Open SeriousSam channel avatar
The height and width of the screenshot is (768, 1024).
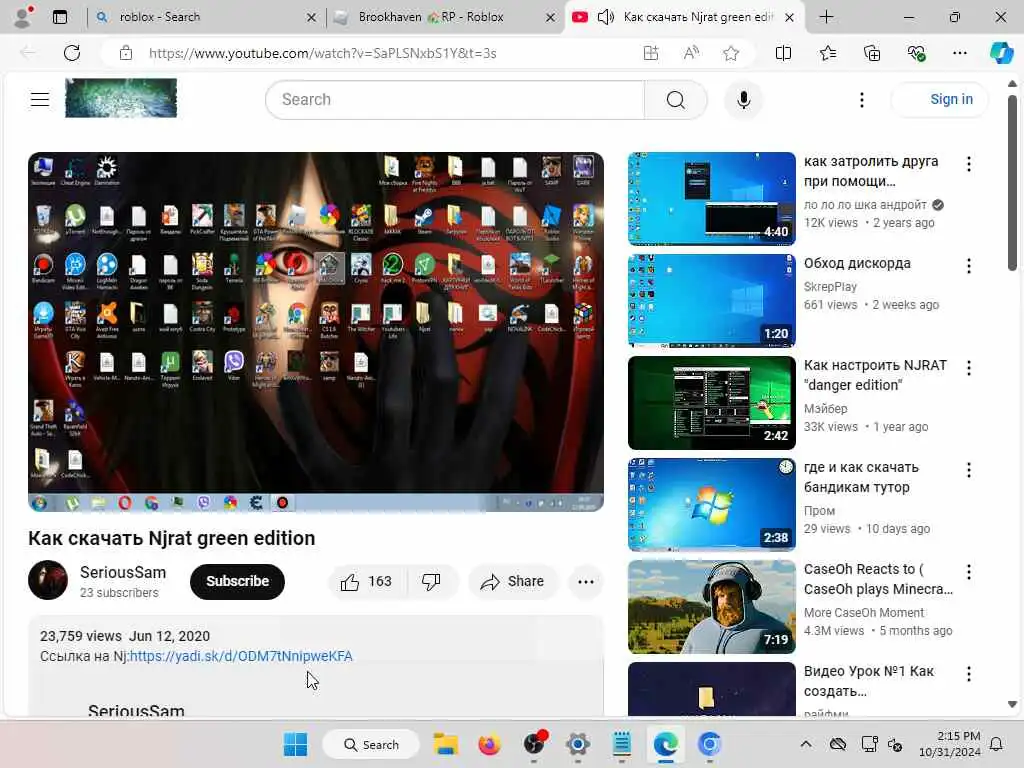pos(48,580)
